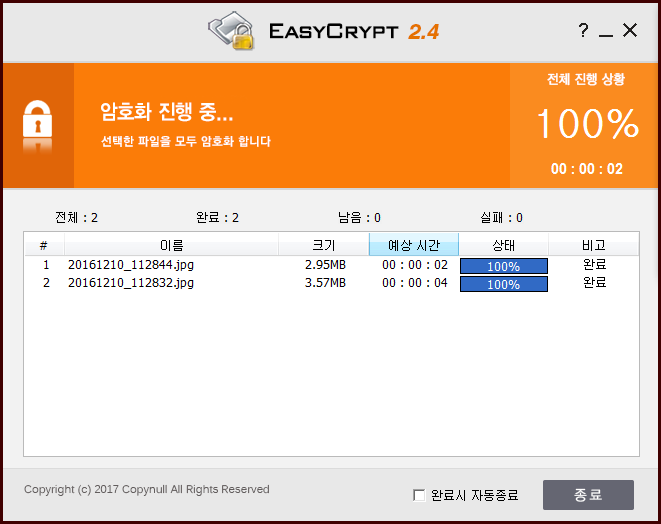This screenshot has height=524, width=661.
Task: Click the 3.57MB size cell
Action: [x=325, y=283]
